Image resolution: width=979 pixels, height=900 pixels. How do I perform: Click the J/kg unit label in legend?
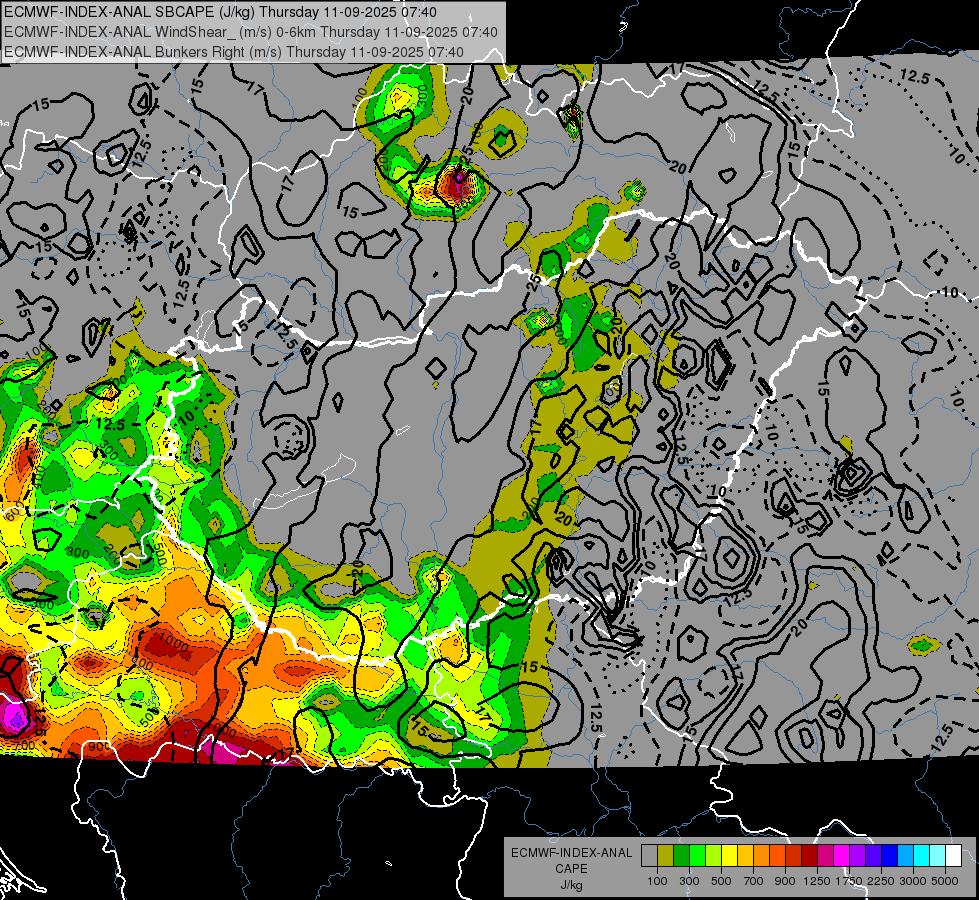[x=571, y=885]
